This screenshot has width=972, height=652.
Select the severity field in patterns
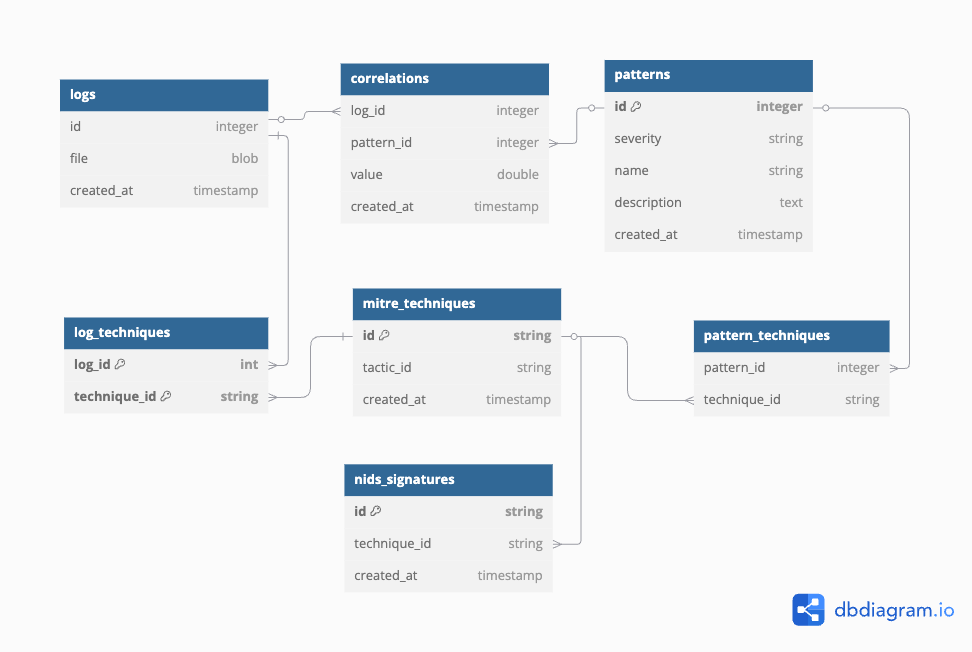(x=708, y=139)
